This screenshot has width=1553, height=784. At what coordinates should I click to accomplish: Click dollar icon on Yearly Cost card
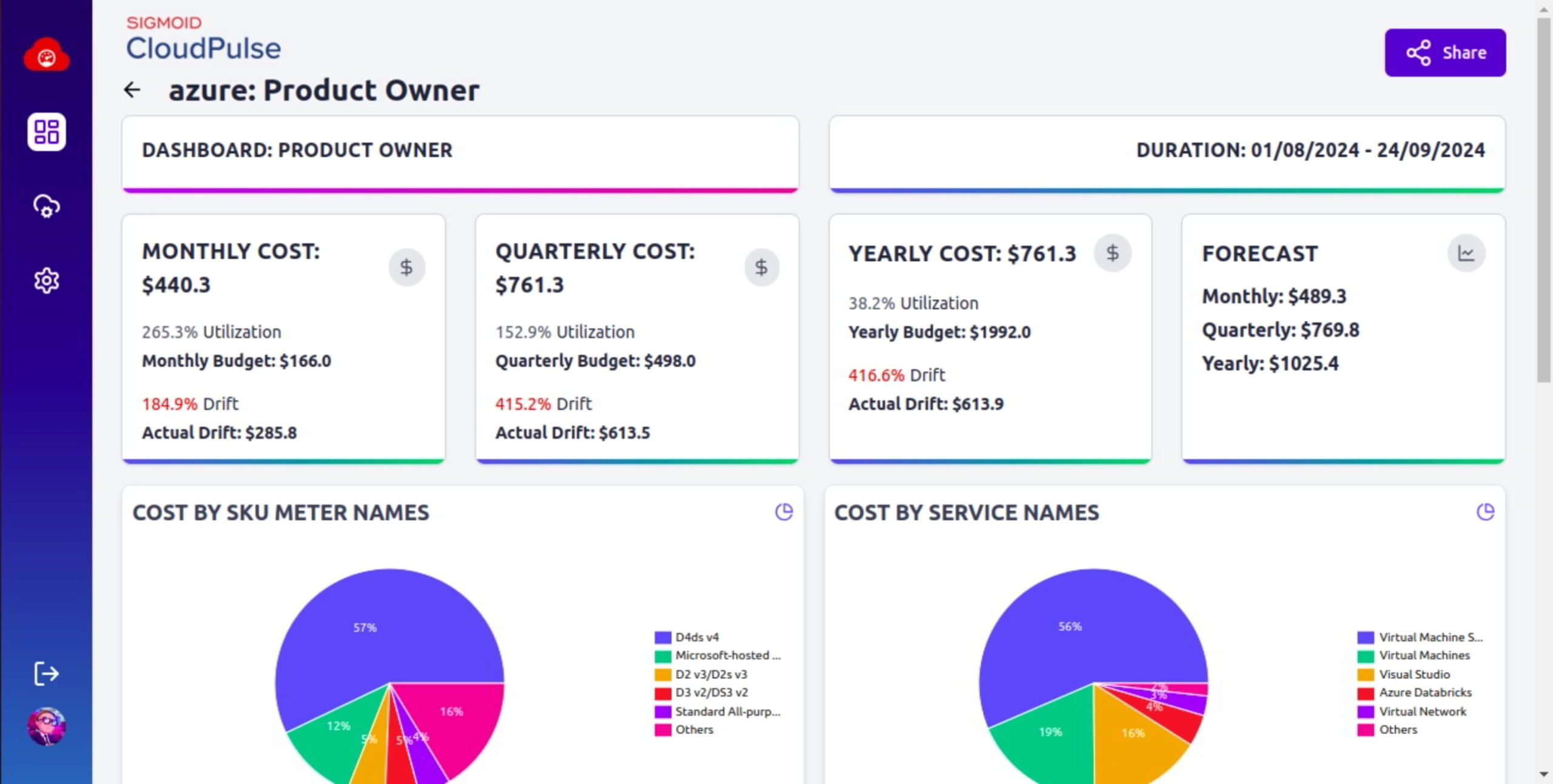1112,253
